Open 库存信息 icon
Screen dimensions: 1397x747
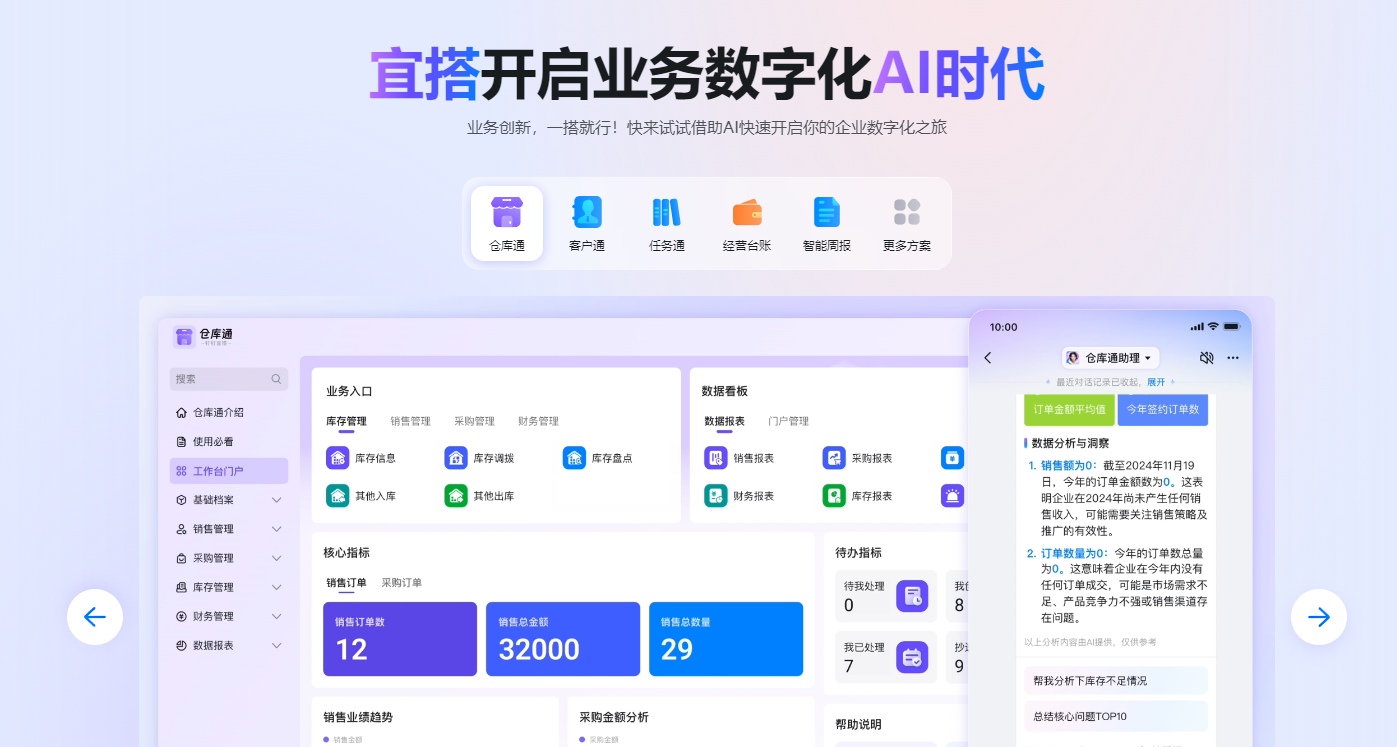tap(338, 458)
